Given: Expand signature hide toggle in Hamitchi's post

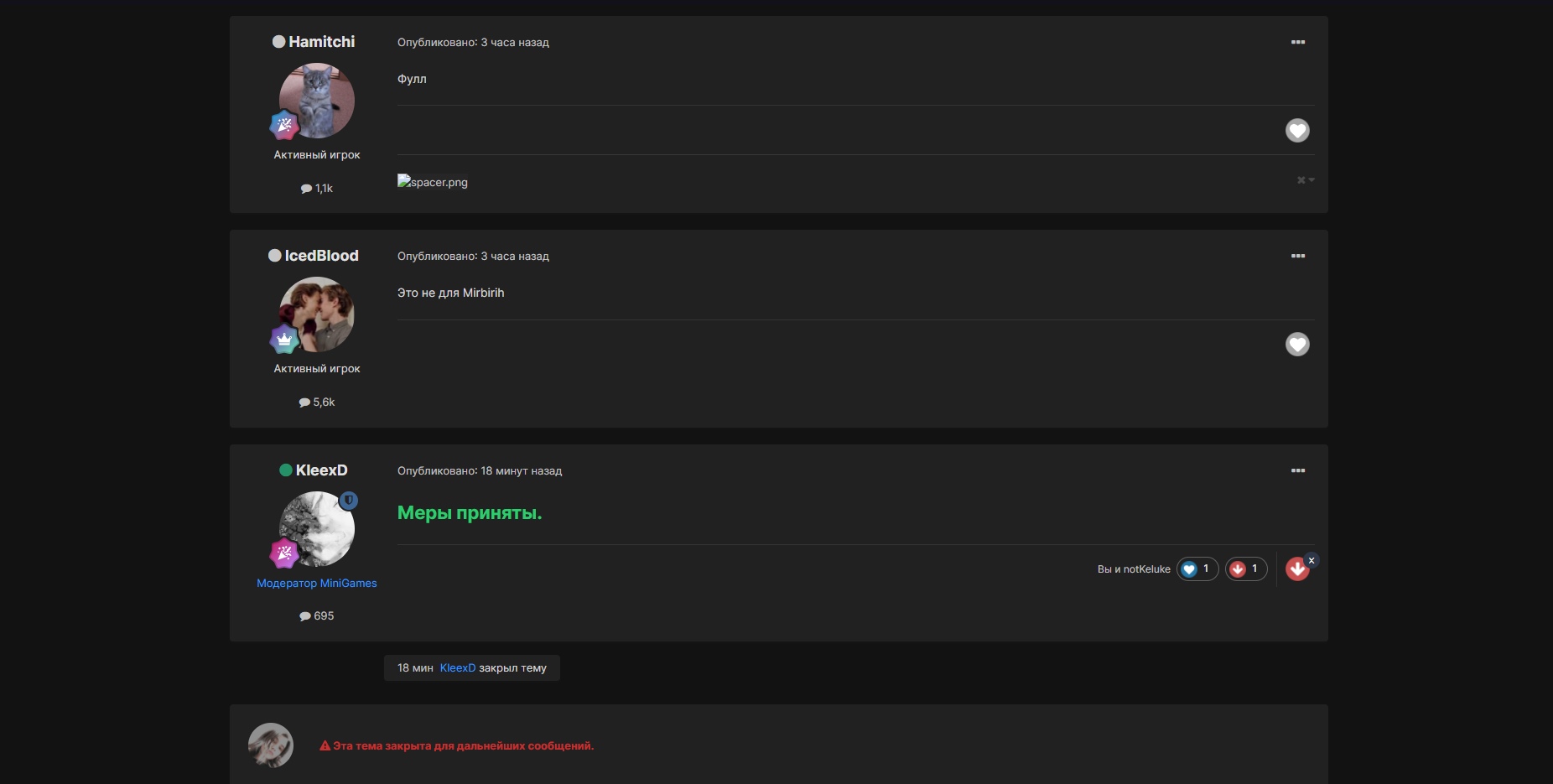Looking at the screenshot, I should coord(1305,180).
